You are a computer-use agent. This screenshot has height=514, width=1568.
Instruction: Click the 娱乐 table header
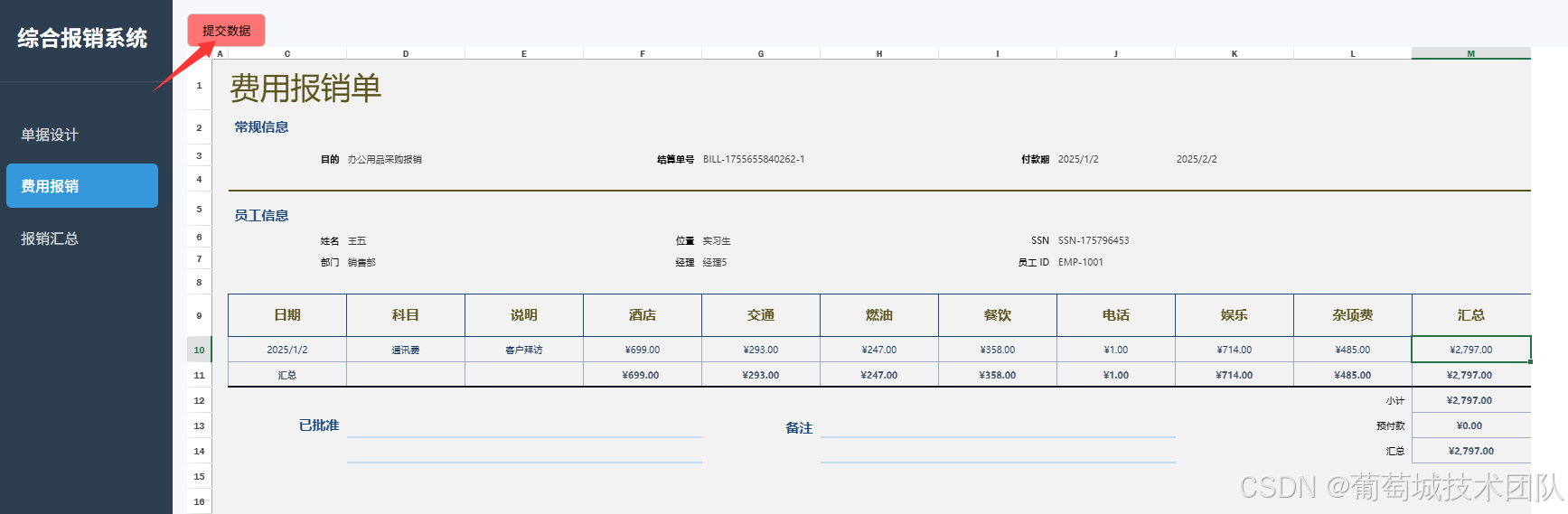tap(1235, 315)
